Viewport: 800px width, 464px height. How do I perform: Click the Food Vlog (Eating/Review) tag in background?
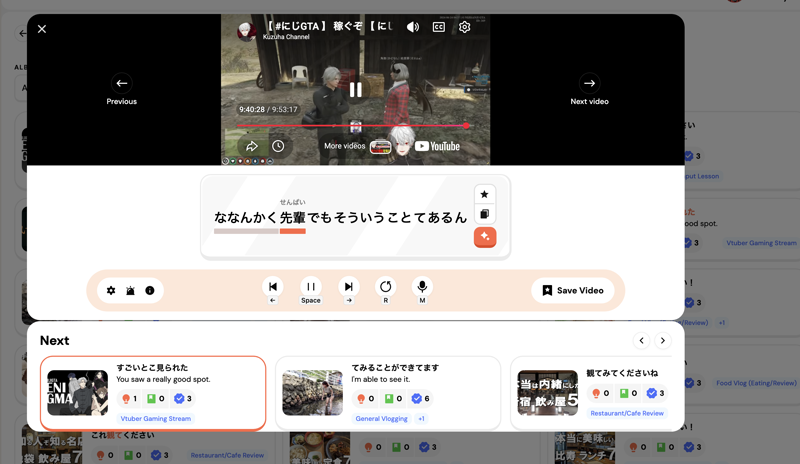point(756,383)
